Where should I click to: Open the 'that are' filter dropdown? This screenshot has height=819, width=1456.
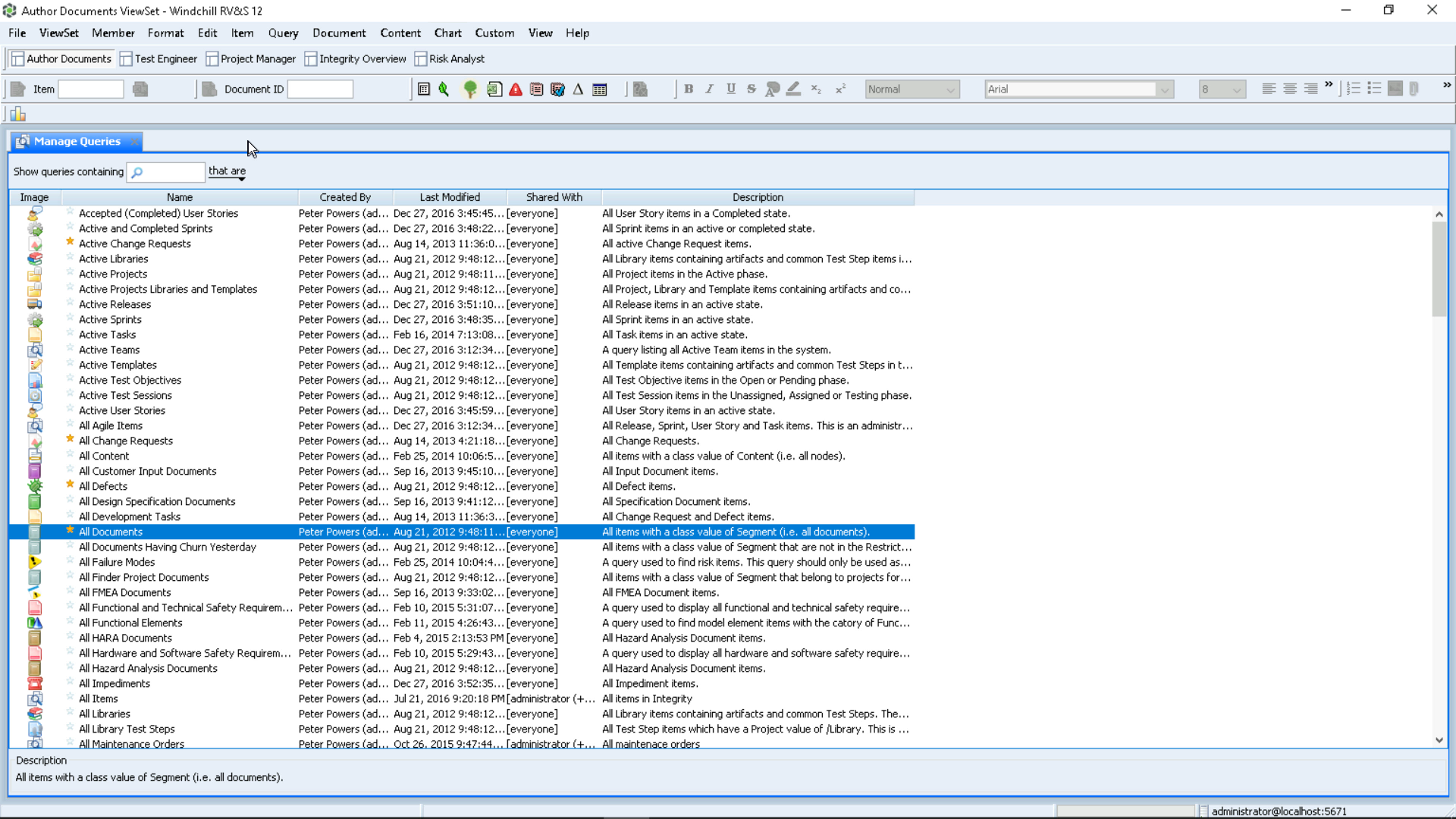pos(227,172)
